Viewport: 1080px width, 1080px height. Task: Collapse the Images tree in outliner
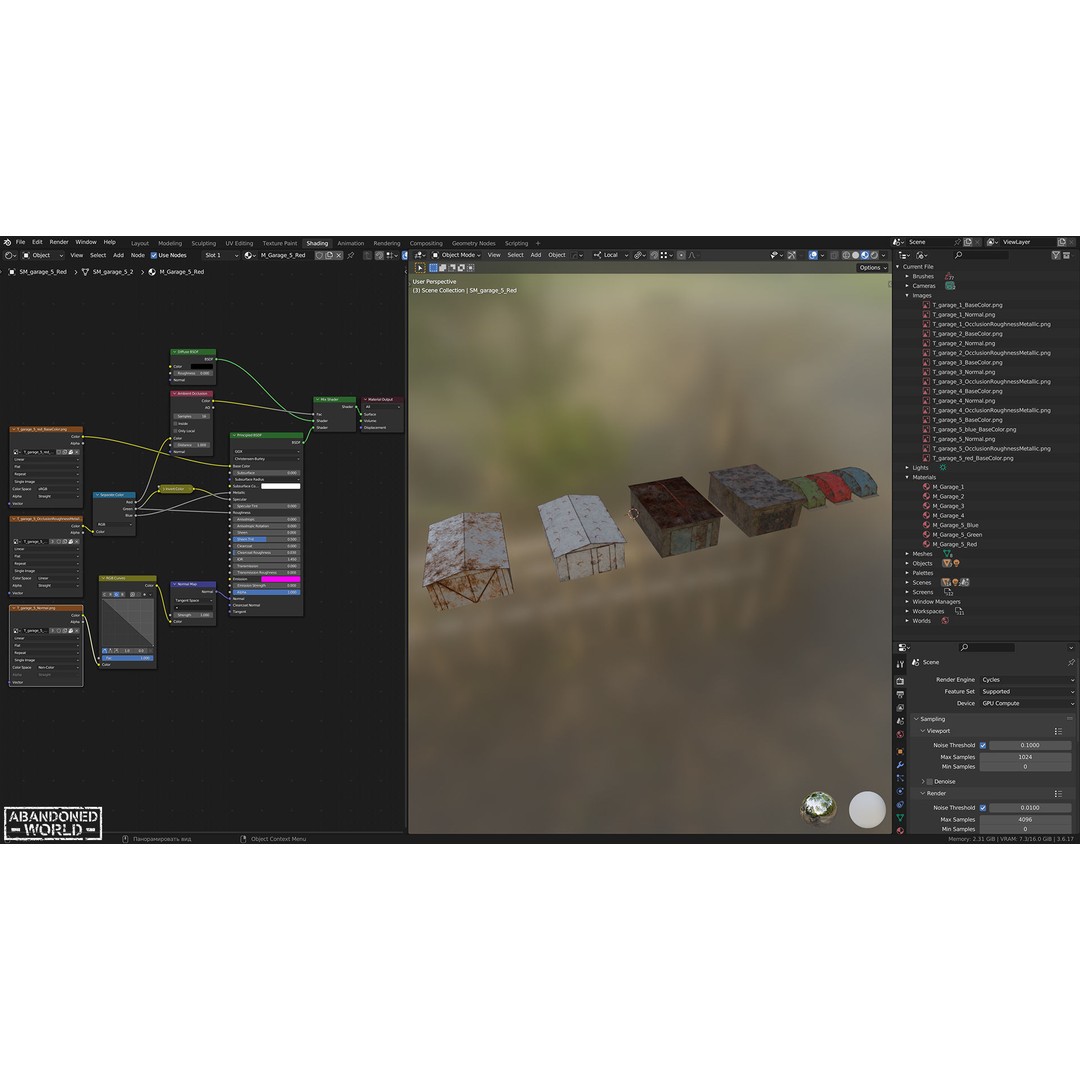907,295
